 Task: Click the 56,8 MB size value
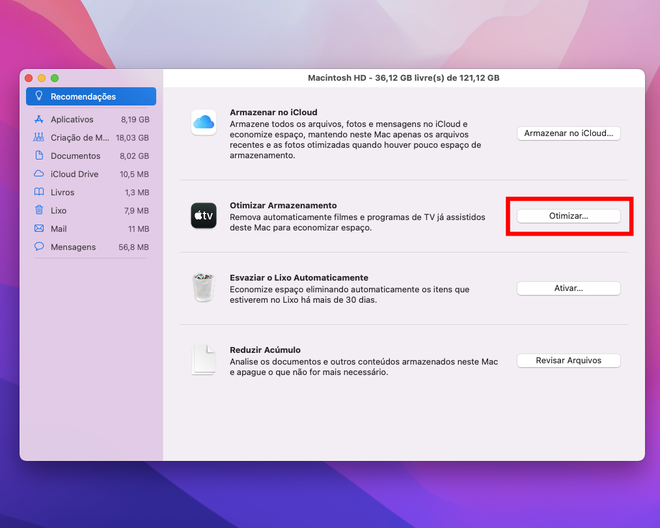pyautogui.click(x=134, y=247)
